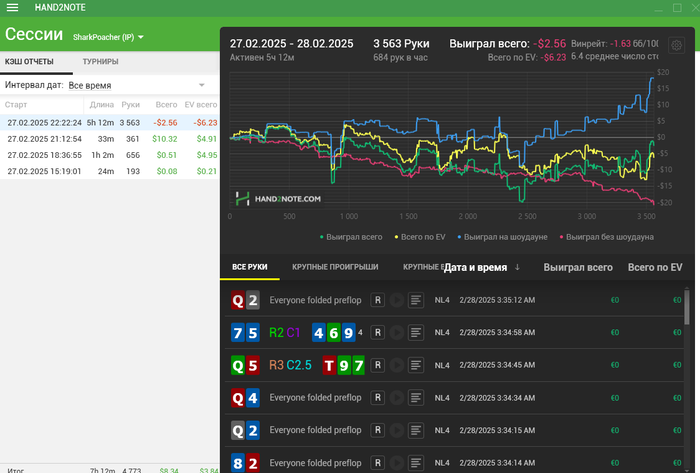Click -$2.56 value in session row
700x473 pixels.
pos(165,123)
